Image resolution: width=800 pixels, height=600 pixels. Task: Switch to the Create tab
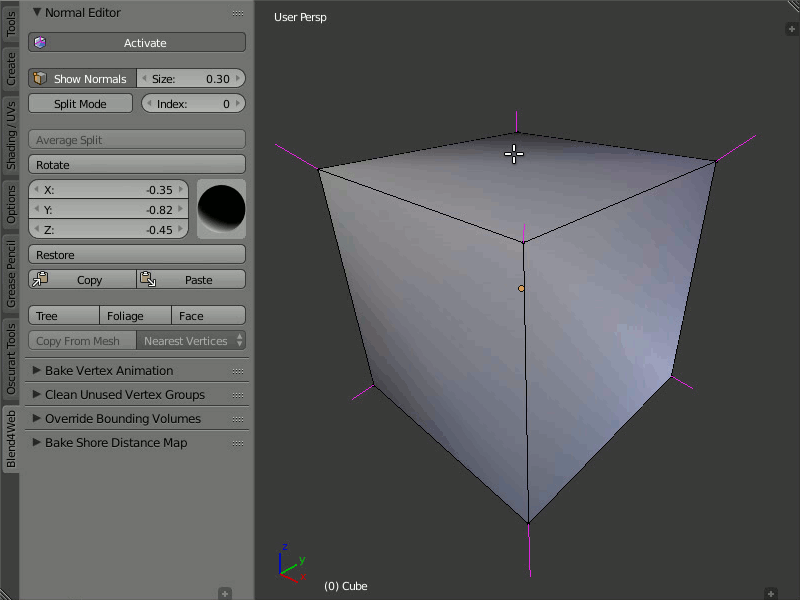pyautogui.click(x=11, y=69)
